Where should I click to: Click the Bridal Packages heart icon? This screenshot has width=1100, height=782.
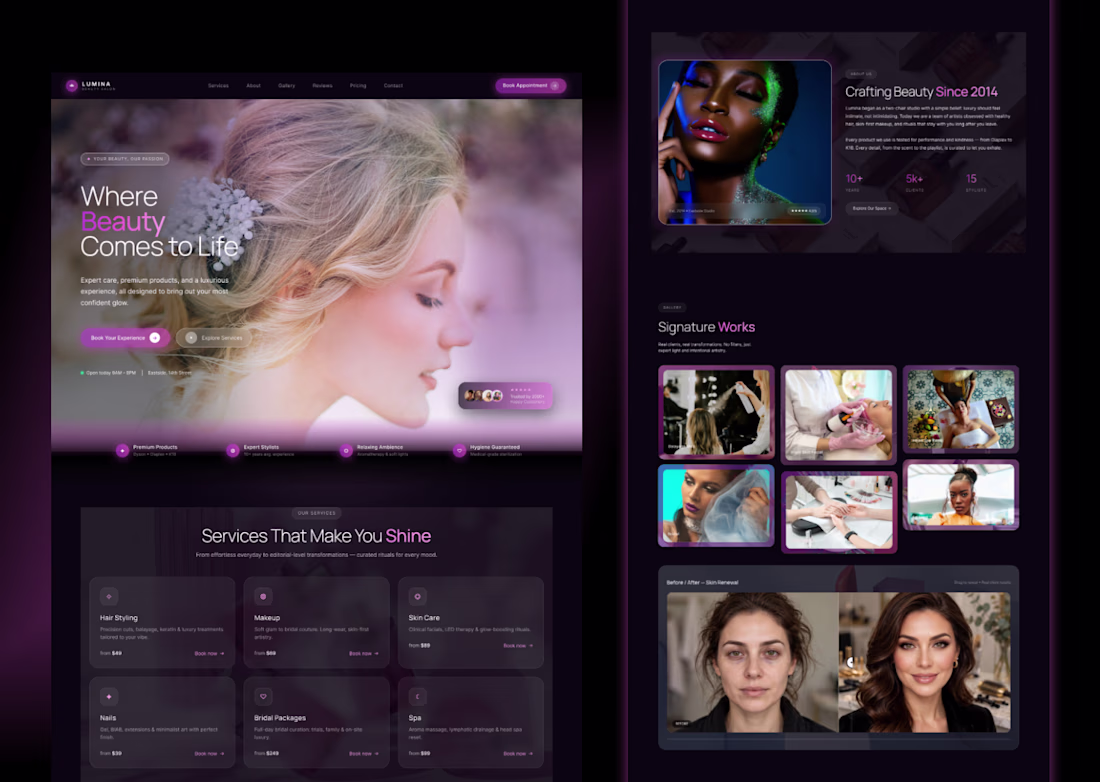pos(263,696)
